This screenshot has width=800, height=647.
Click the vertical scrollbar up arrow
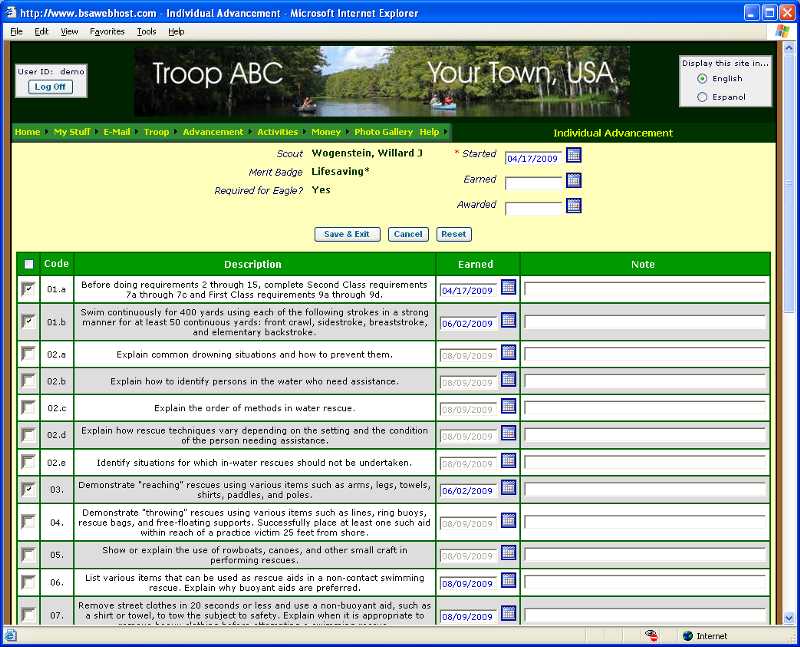pos(789,48)
